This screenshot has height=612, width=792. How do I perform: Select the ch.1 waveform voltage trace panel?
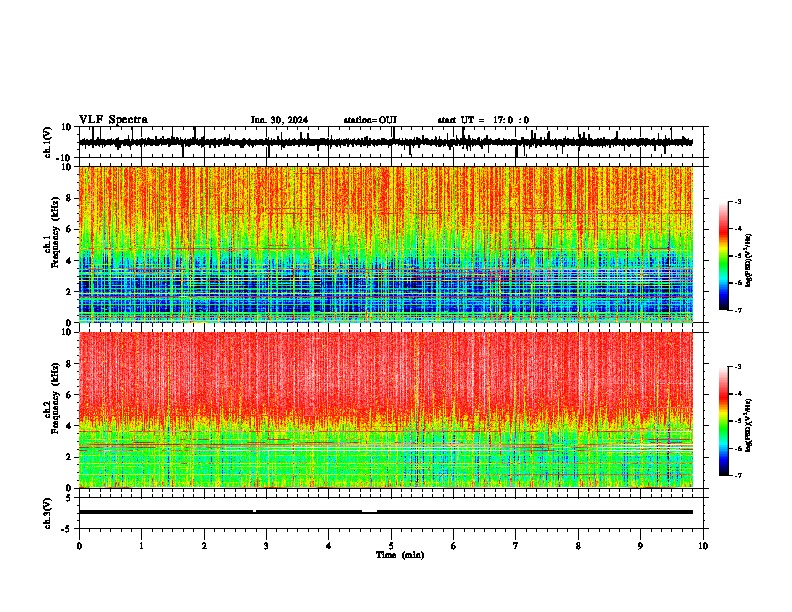tap(393, 142)
